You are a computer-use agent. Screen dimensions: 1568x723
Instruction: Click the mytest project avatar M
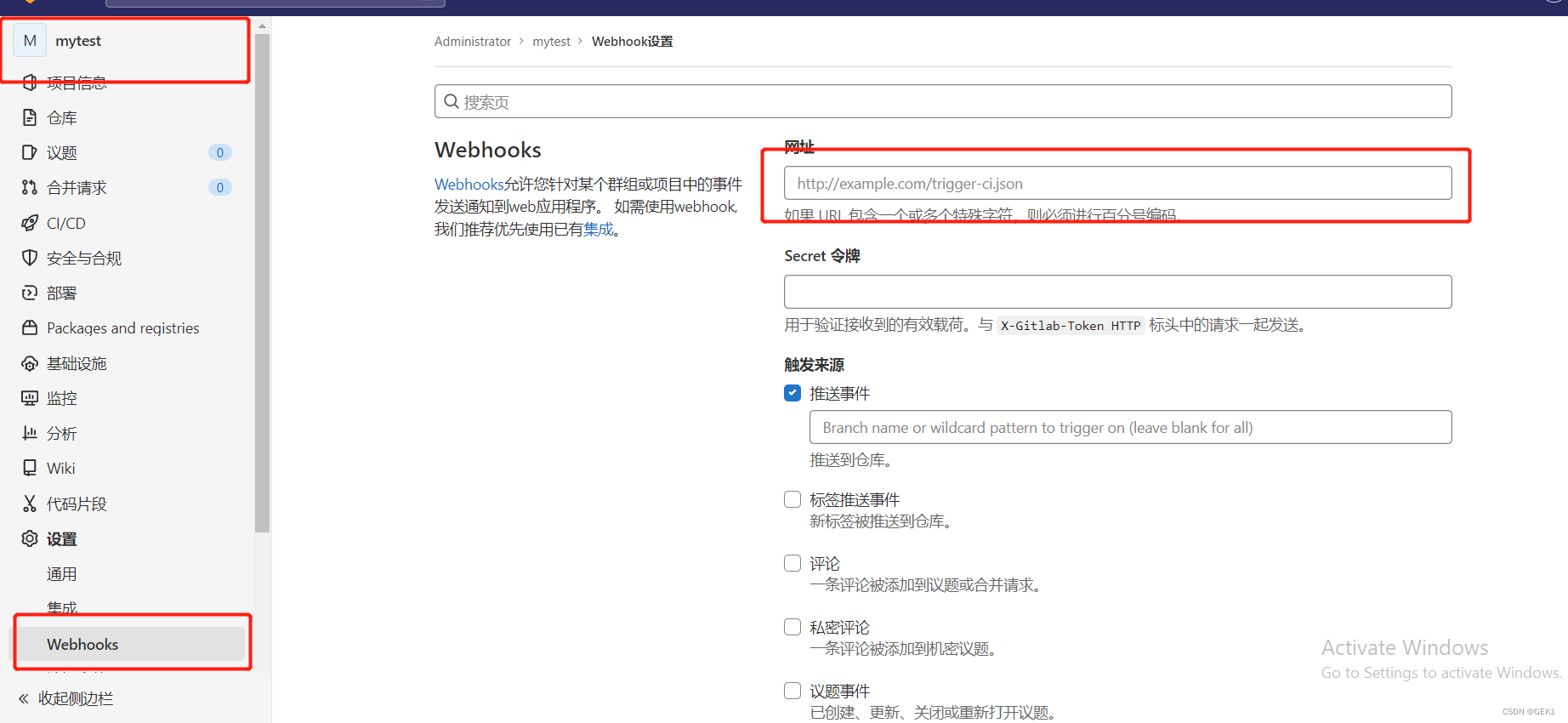pyautogui.click(x=30, y=41)
